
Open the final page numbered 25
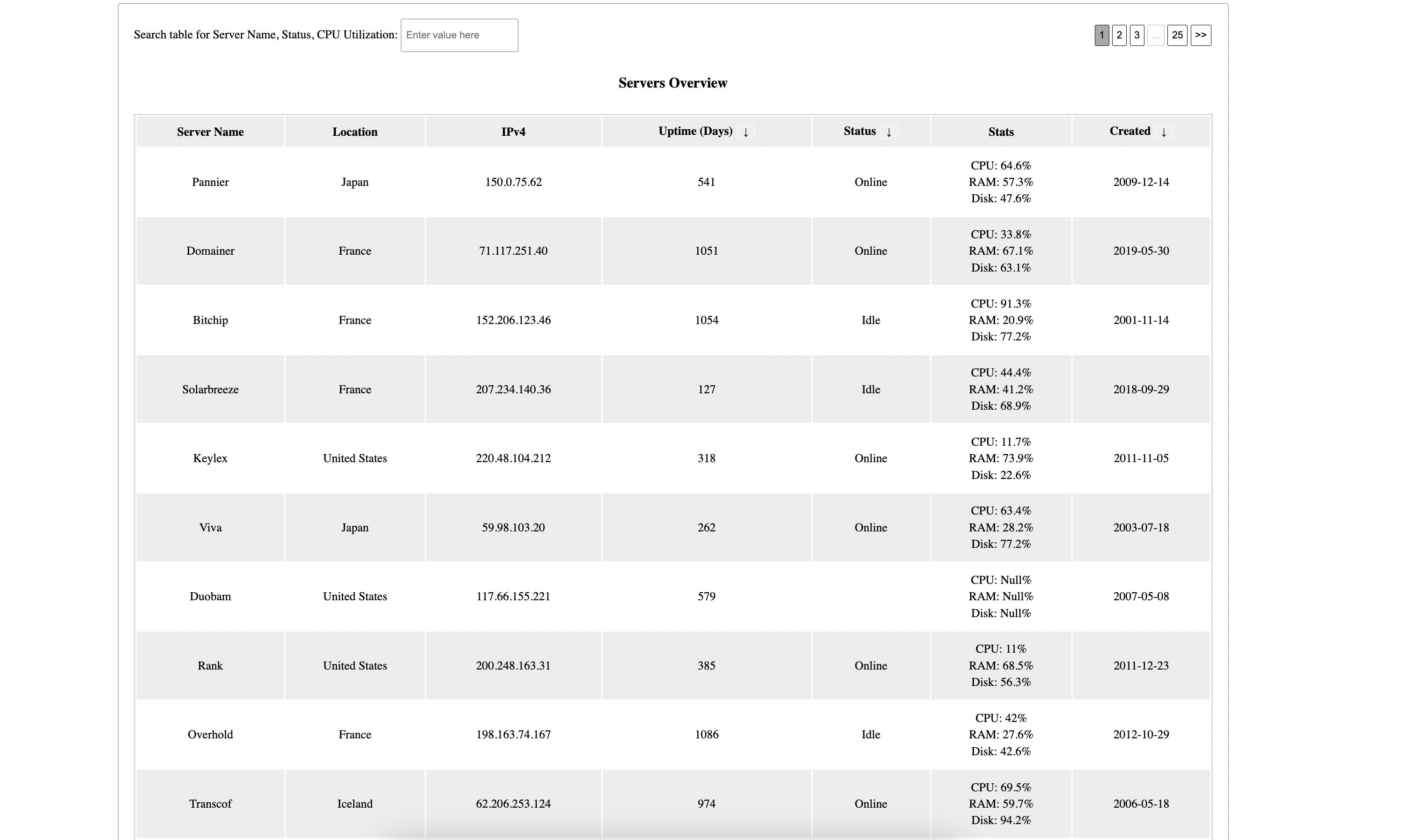1177,35
